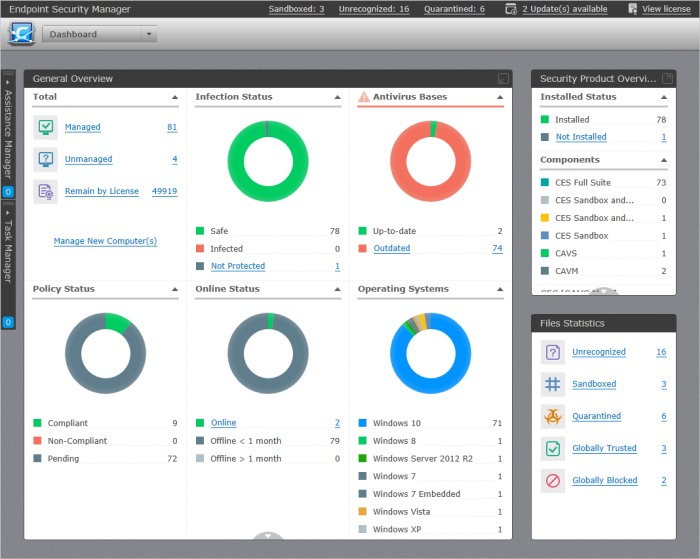Maximize the Security Product Overview panel
The width and height of the screenshot is (700, 559).
667,79
